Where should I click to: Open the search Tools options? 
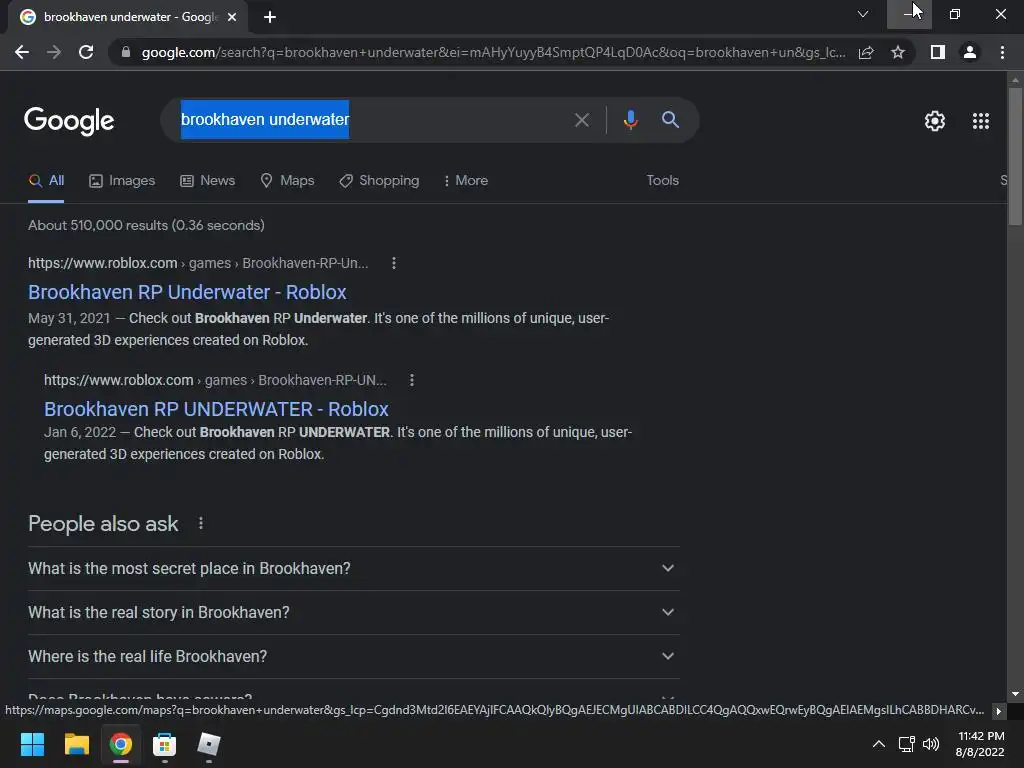(x=662, y=180)
